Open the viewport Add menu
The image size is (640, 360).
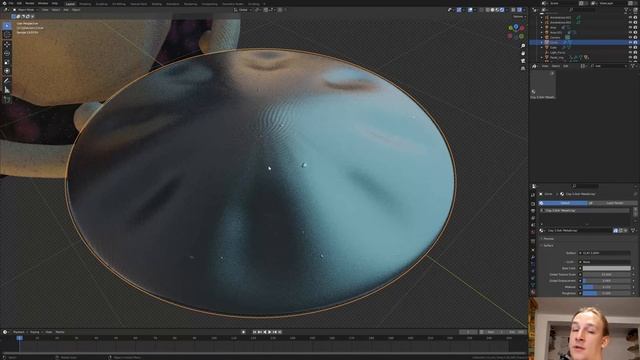66,10
